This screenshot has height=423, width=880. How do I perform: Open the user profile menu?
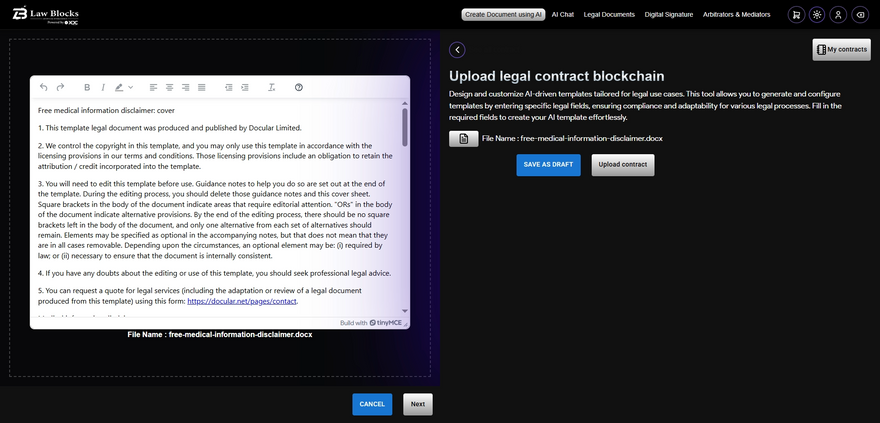pyautogui.click(x=838, y=15)
